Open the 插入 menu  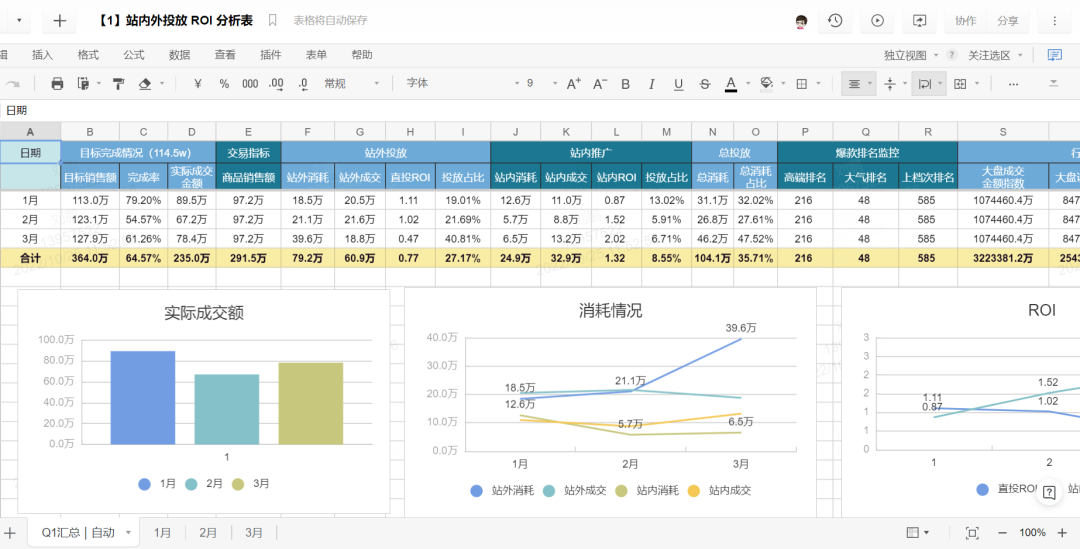coord(43,55)
